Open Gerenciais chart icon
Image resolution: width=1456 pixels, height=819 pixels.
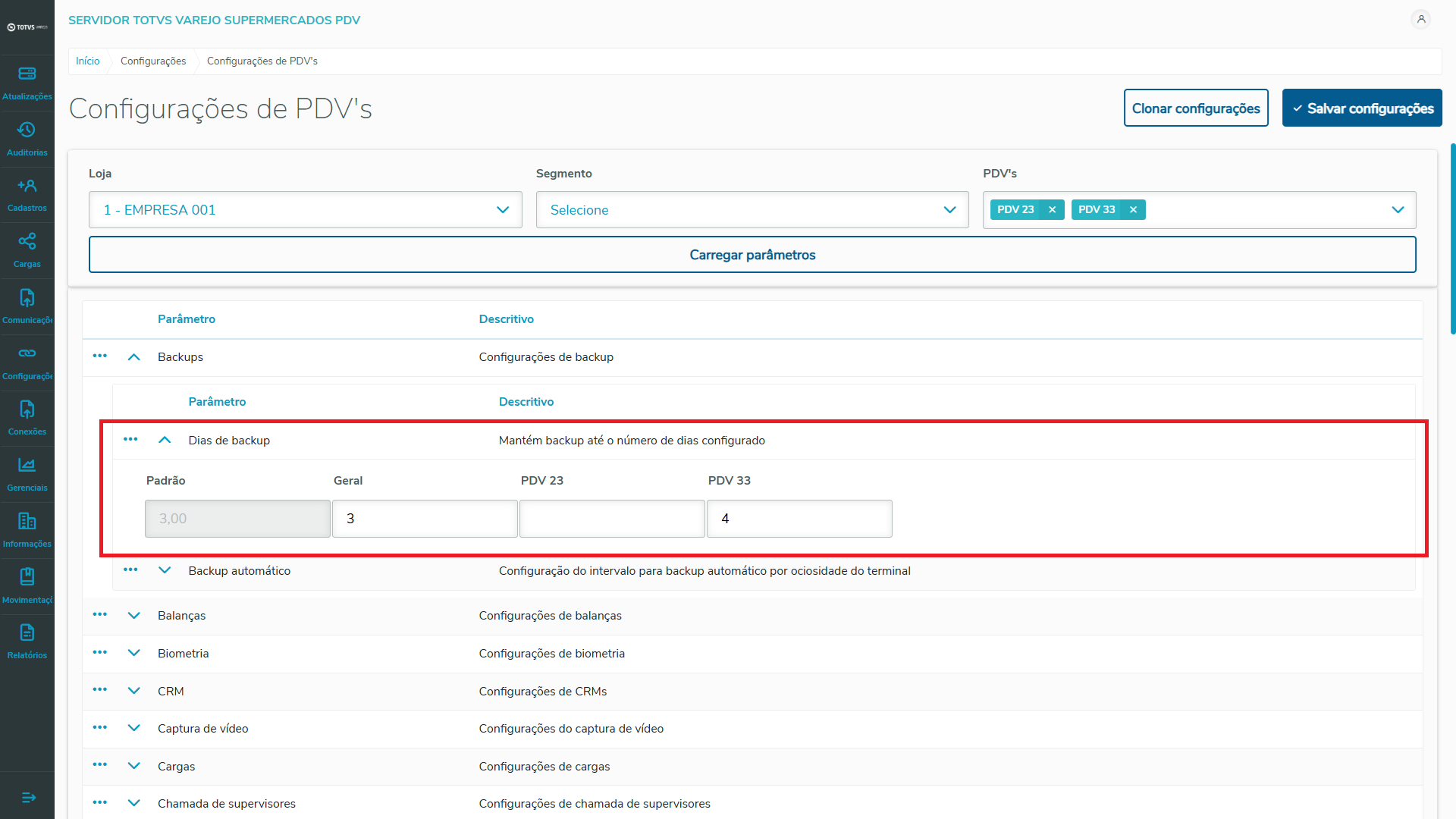click(x=27, y=474)
